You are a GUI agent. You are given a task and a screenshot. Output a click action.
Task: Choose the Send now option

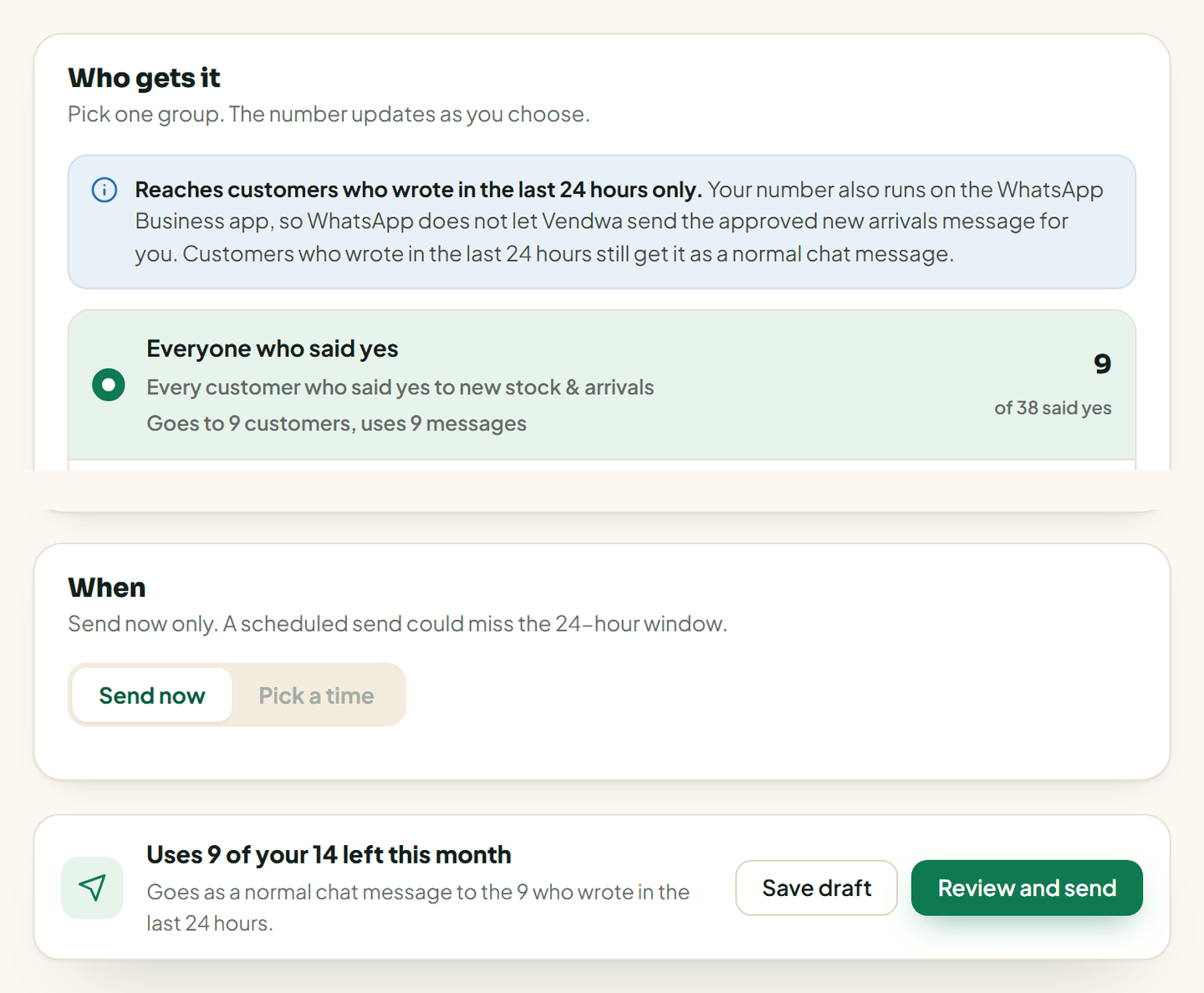click(152, 695)
